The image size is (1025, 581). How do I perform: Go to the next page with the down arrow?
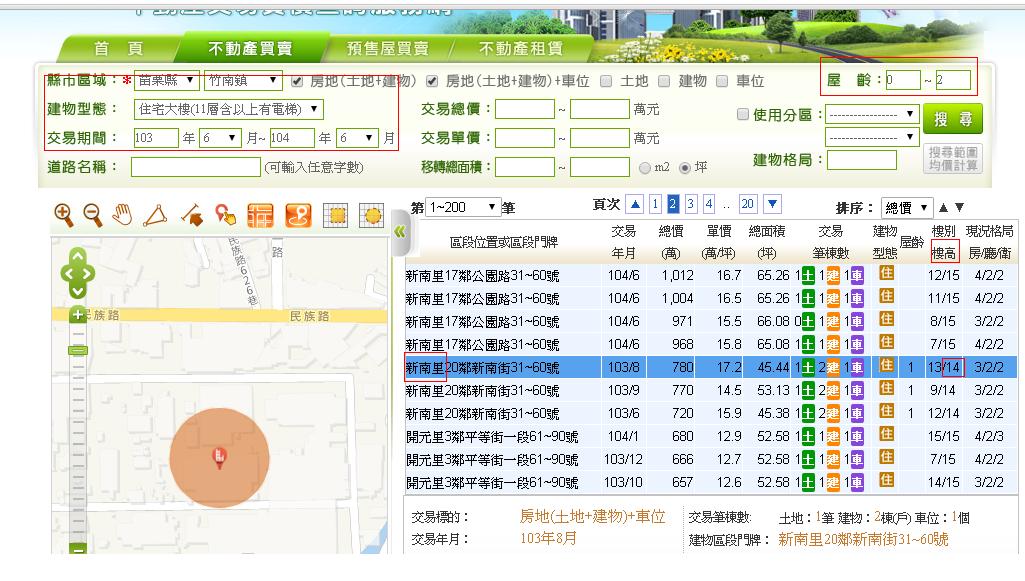pyautogui.click(x=772, y=205)
